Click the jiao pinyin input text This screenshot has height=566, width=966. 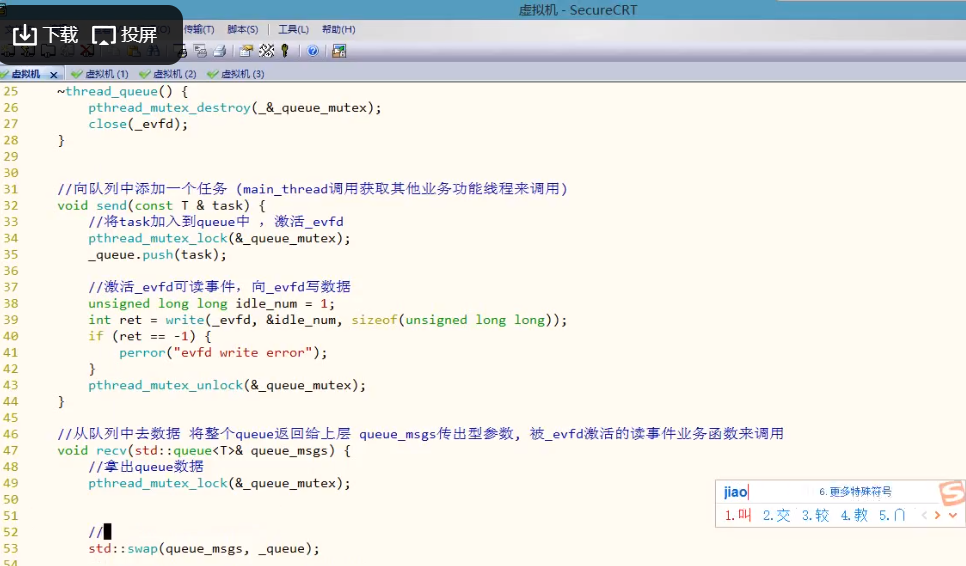[736, 491]
